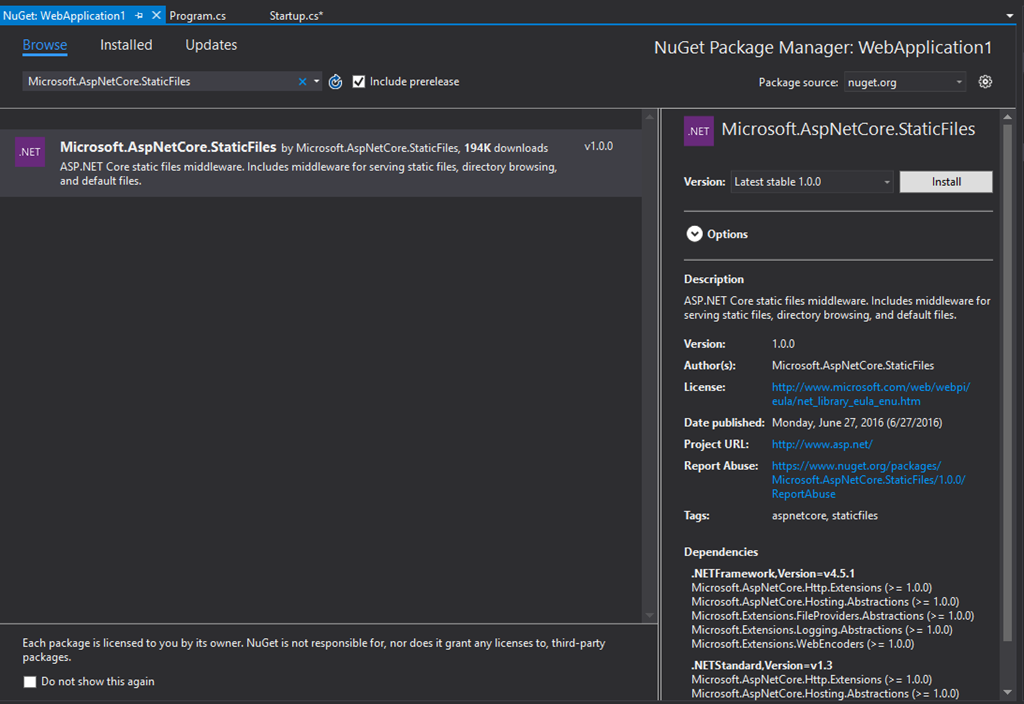
Task: Click the .NET package icon in results list
Action: coord(30,152)
